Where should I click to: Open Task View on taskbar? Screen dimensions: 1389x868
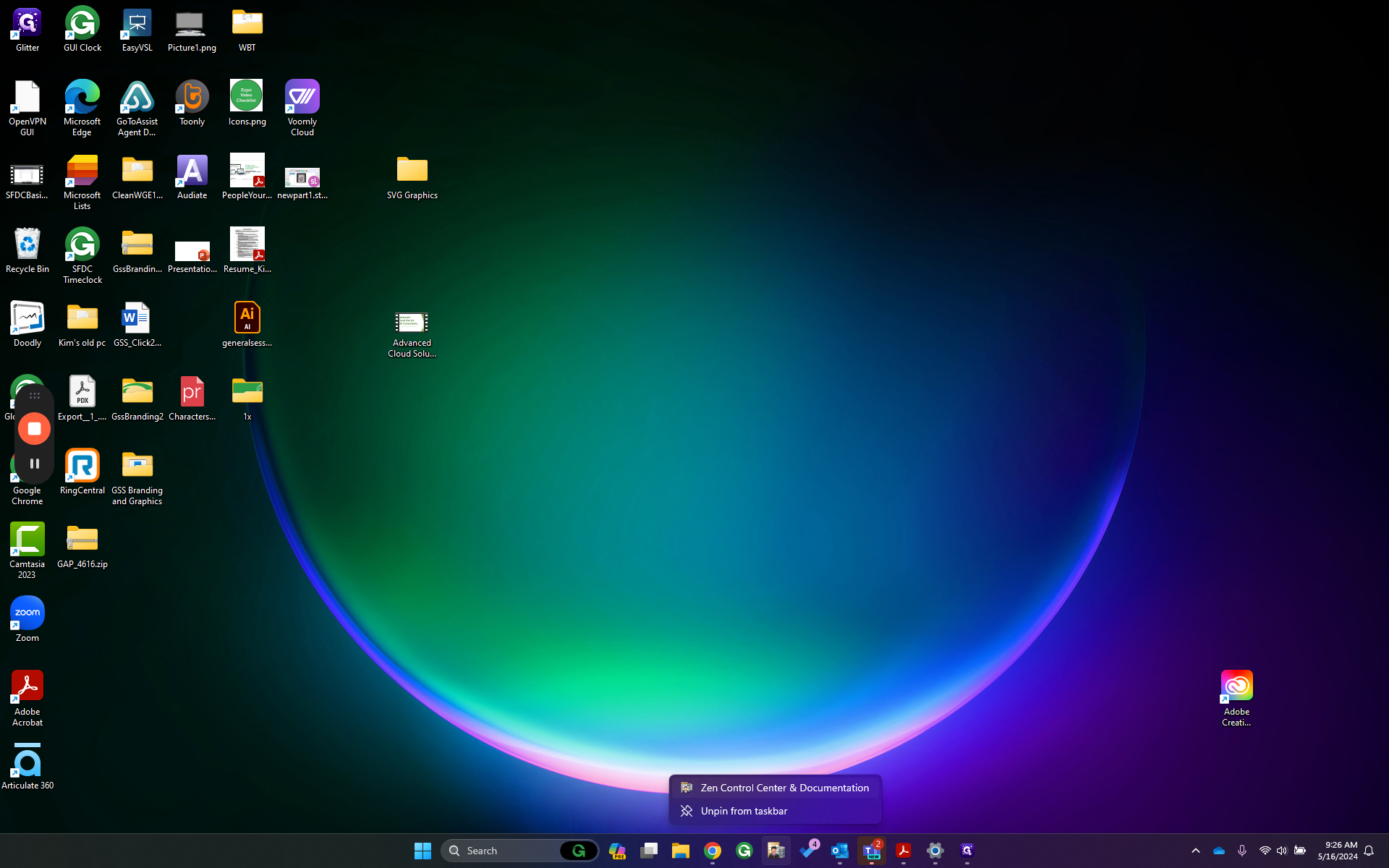(x=649, y=851)
